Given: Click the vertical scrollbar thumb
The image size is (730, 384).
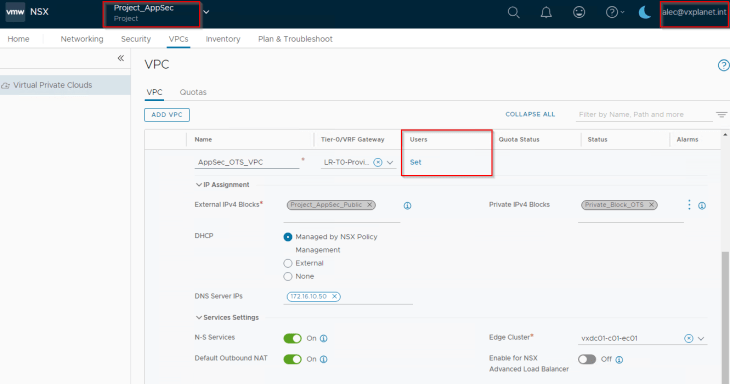Looking at the screenshot, I should pyautogui.click(x=725, y=318).
